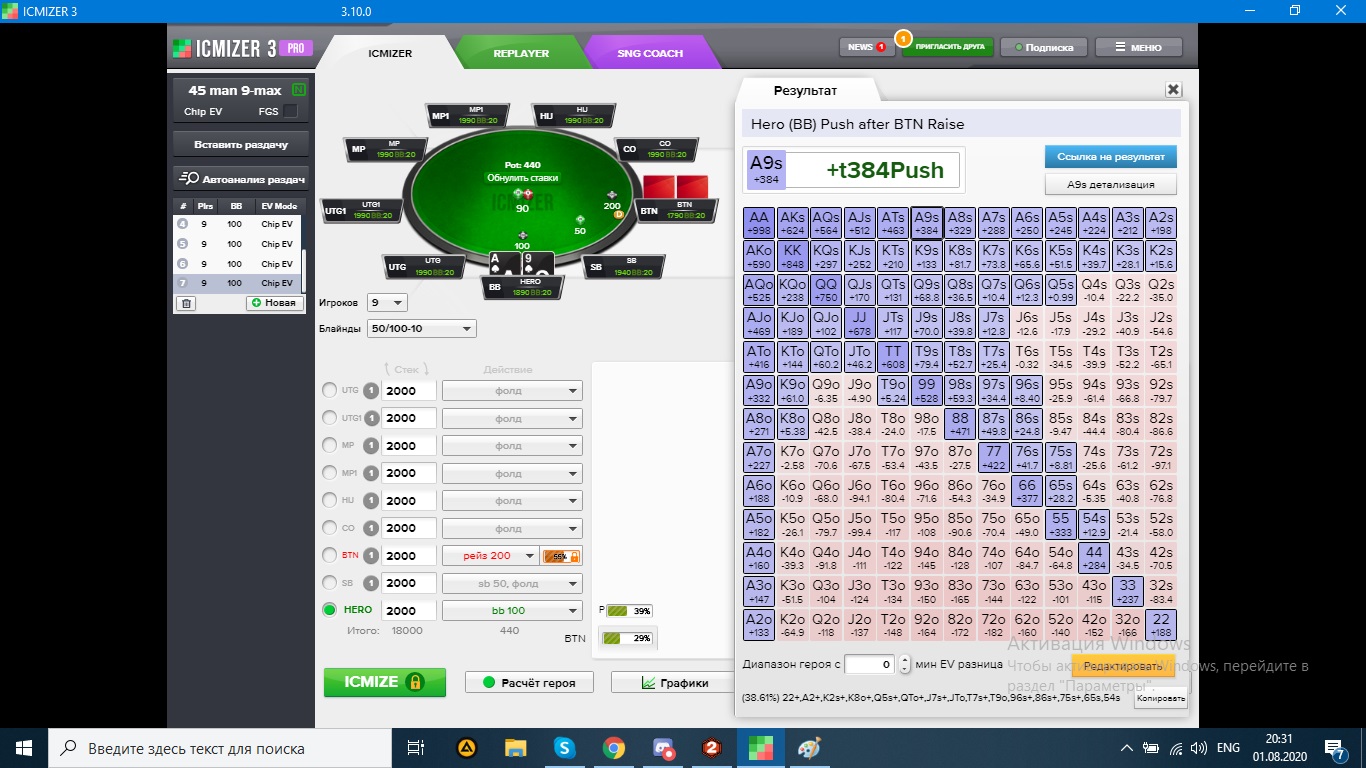Open Task View on taskbar

[416, 748]
